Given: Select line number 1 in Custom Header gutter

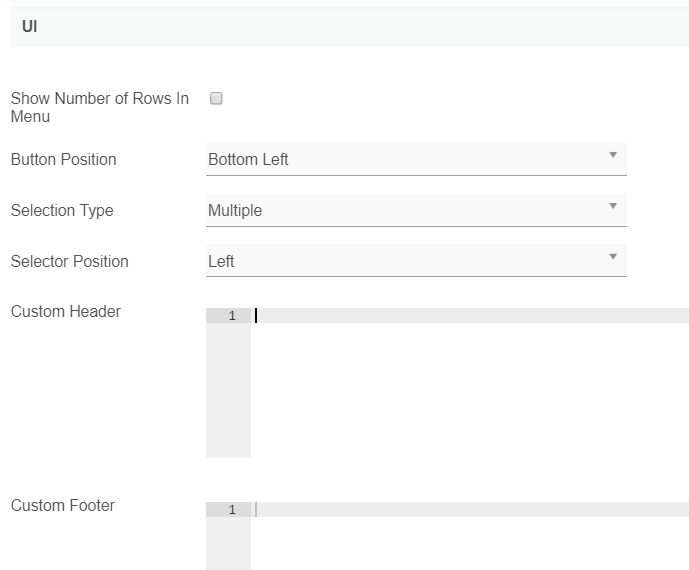Looking at the screenshot, I should 232,316.
